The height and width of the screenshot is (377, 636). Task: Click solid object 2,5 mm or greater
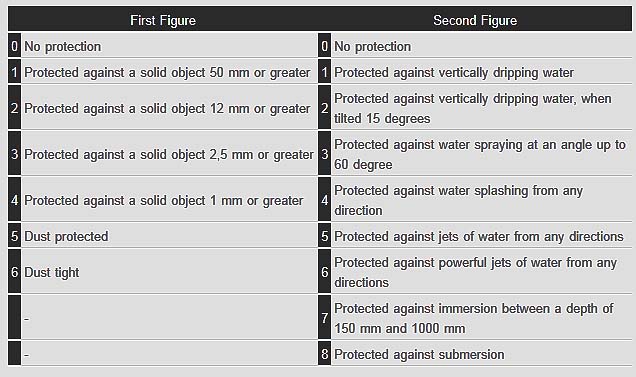(169, 155)
